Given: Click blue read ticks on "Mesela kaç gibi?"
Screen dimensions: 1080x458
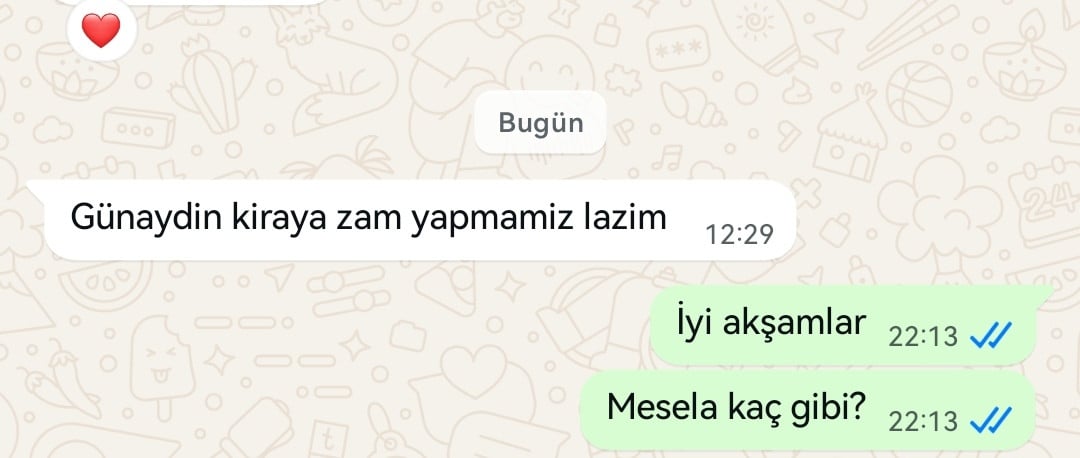Looking at the screenshot, I should (990, 420).
